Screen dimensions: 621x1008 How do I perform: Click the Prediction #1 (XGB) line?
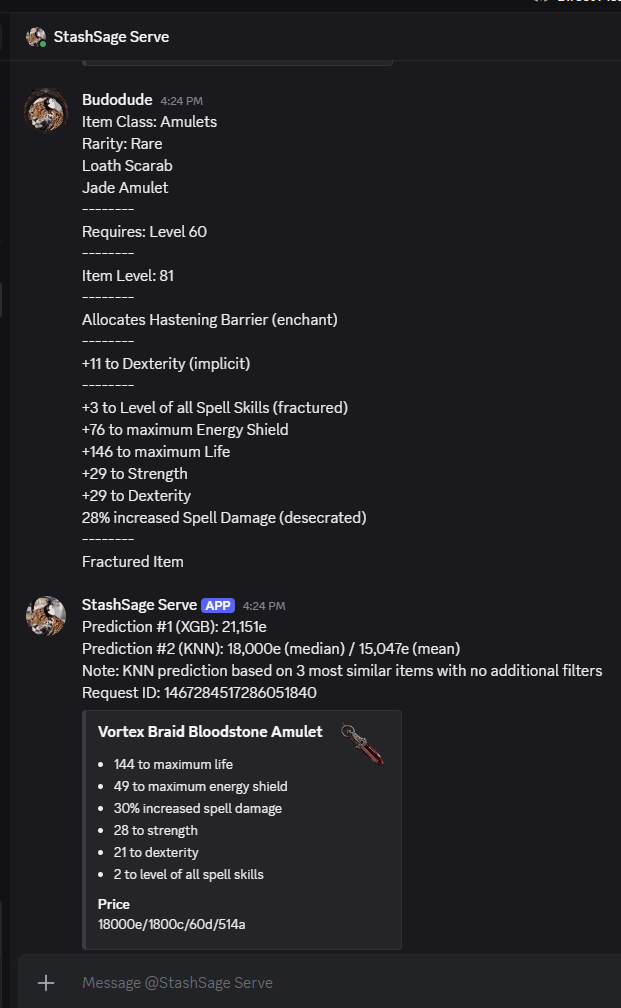174,627
